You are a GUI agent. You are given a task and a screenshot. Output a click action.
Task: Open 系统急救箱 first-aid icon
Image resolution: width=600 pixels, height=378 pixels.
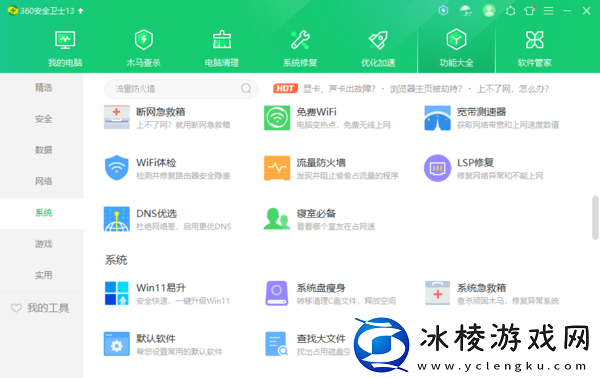pos(437,293)
